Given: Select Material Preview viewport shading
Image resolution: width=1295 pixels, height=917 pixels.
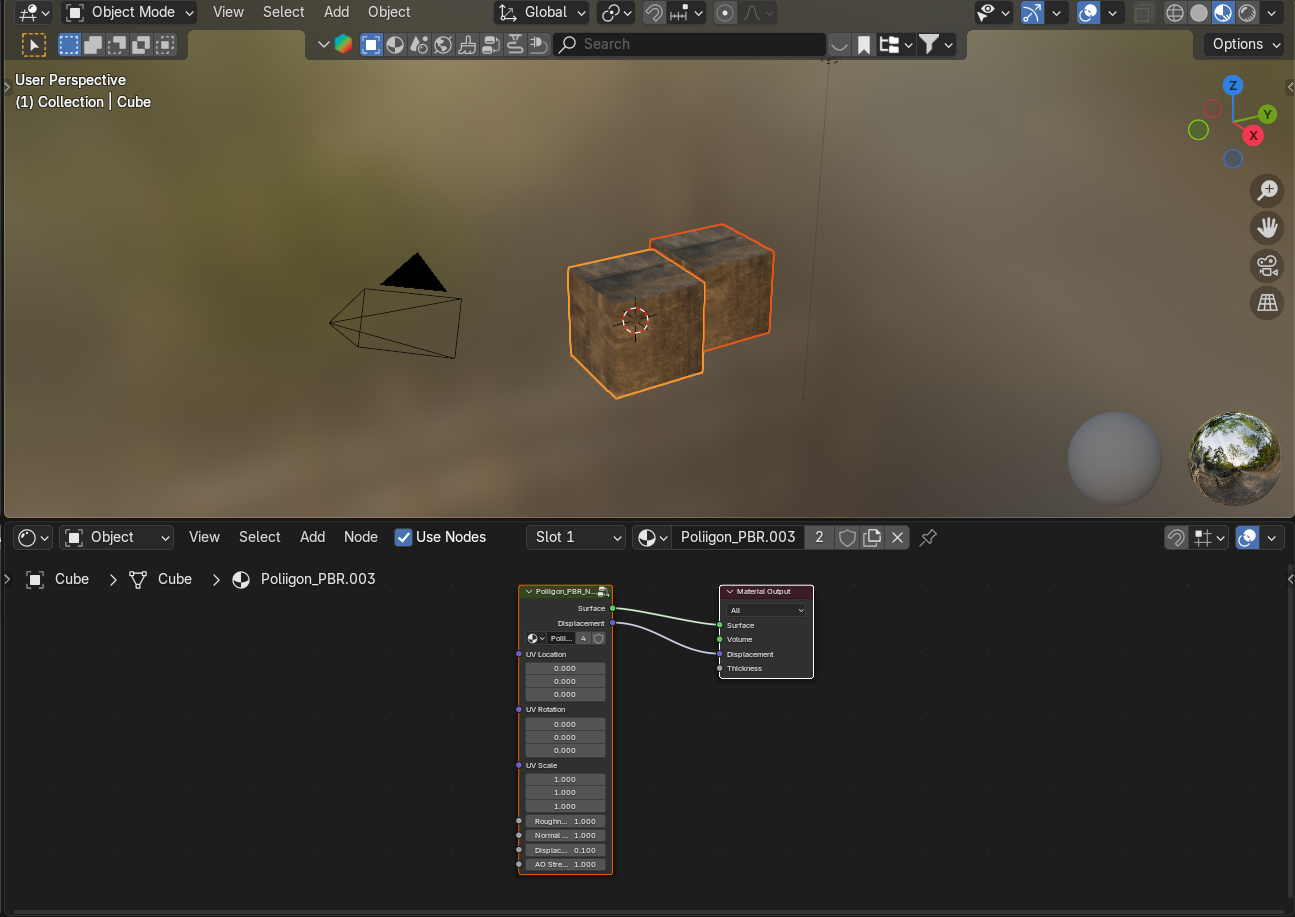Looking at the screenshot, I should tap(1223, 13).
